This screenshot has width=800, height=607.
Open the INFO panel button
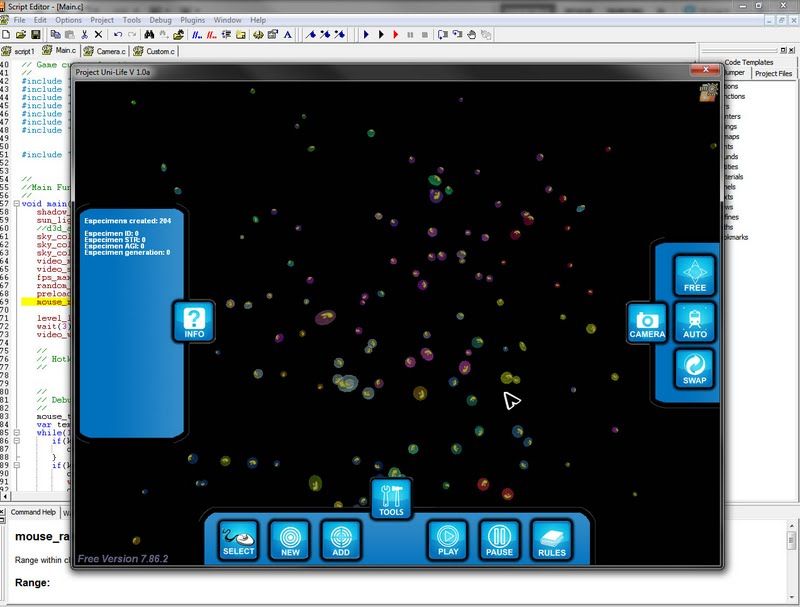pos(194,321)
